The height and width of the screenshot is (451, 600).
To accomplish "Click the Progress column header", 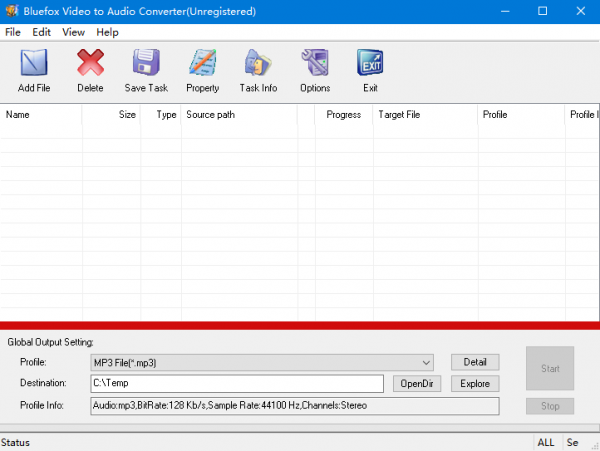I will click(344, 114).
